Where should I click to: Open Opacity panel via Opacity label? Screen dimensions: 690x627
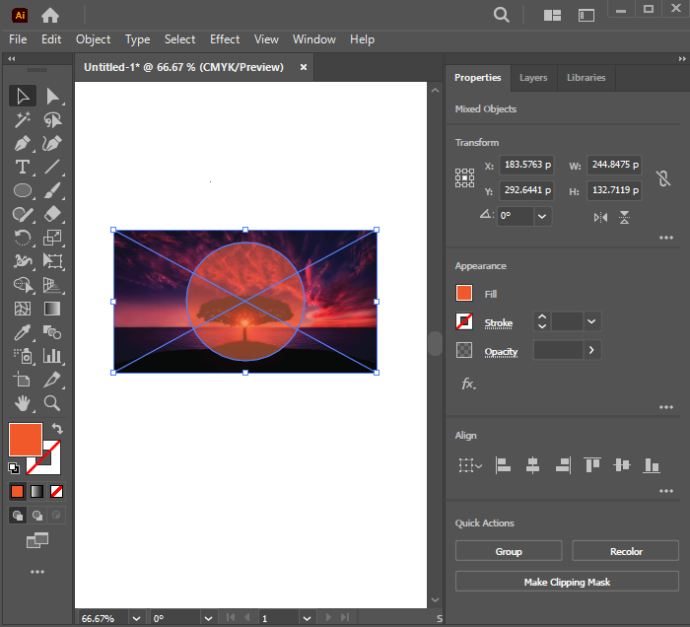pyautogui.click(x=501, y=352)
